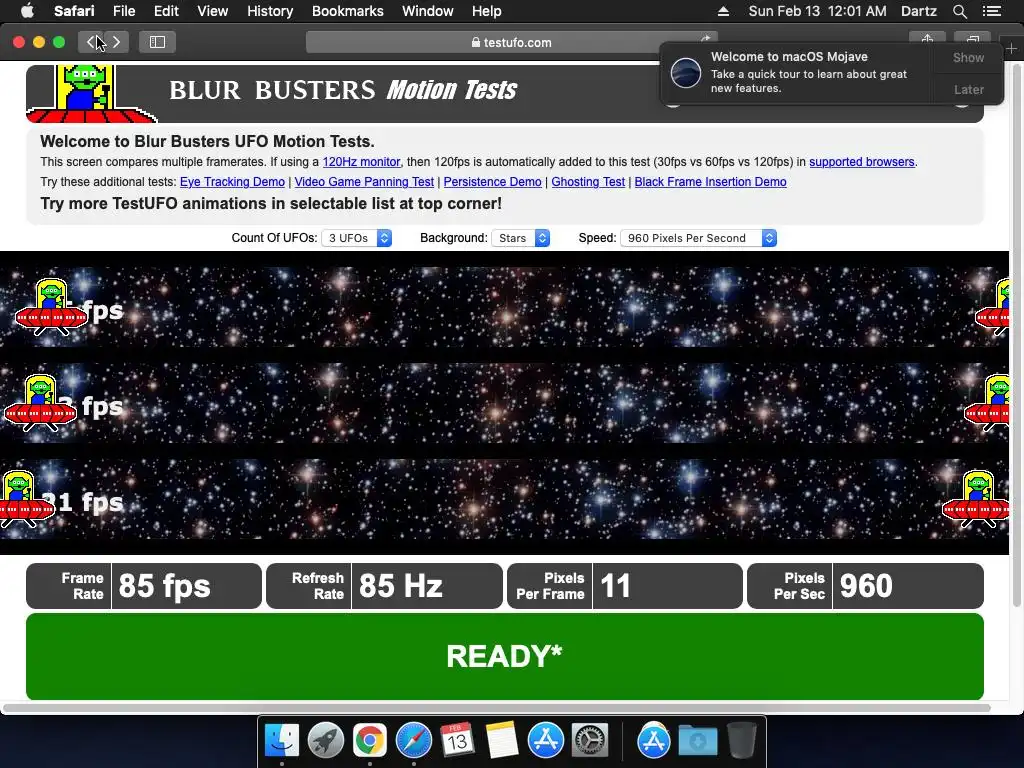Open the Background Stars dropdown
The width and height of the screenshot is (1024, 768).
click(x=520, y=238)
